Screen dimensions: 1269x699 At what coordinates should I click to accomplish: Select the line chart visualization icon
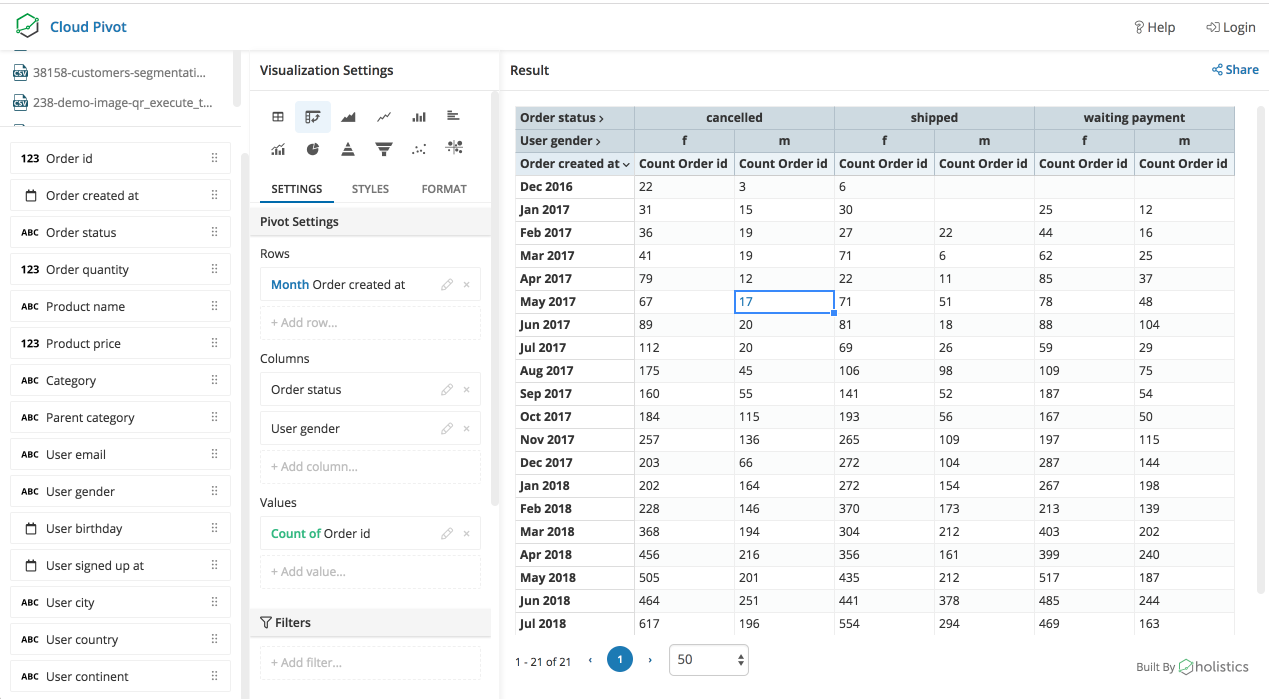click(x=383, y=117)
